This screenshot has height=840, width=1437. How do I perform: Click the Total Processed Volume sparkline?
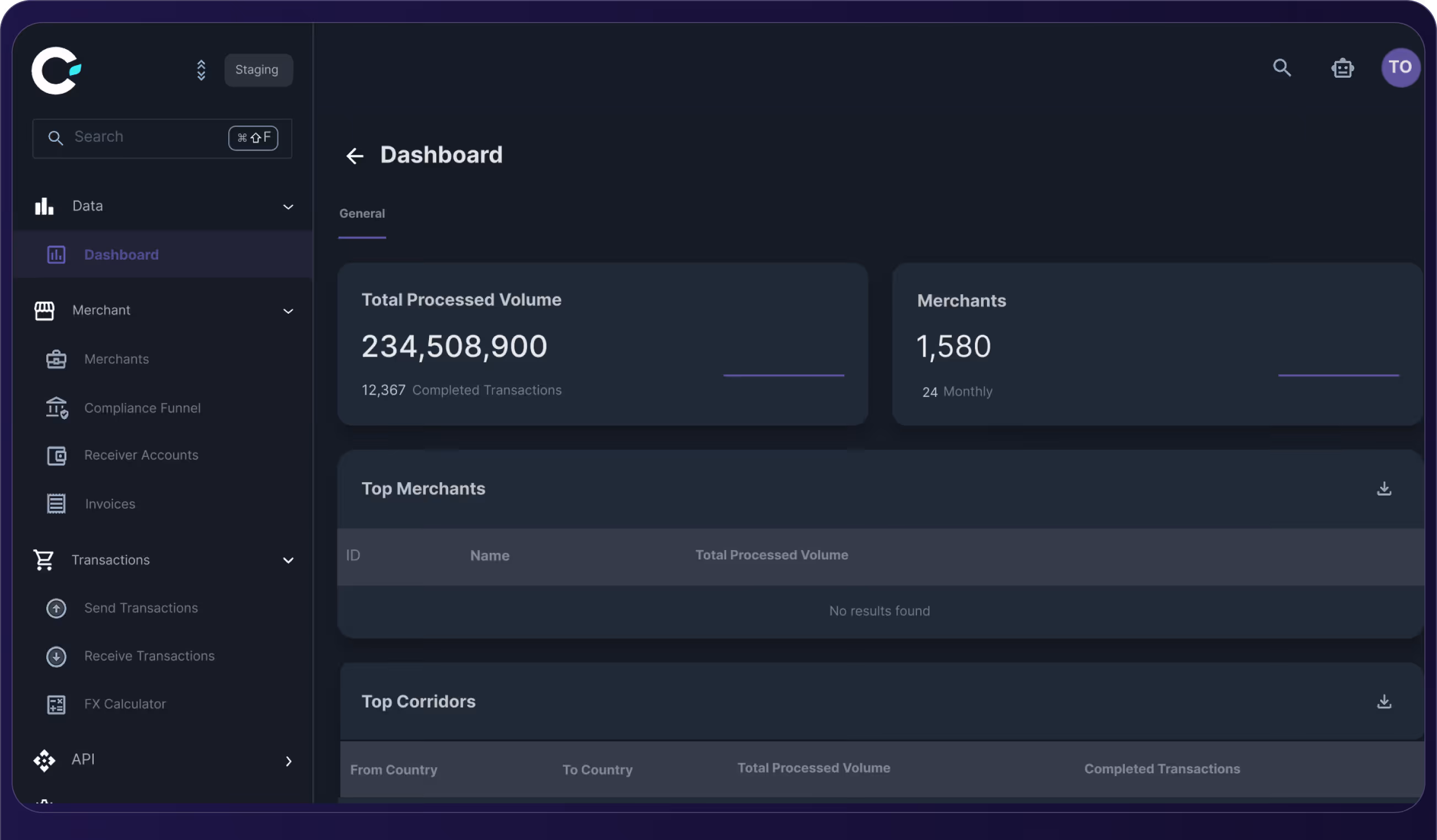(784, 375)
